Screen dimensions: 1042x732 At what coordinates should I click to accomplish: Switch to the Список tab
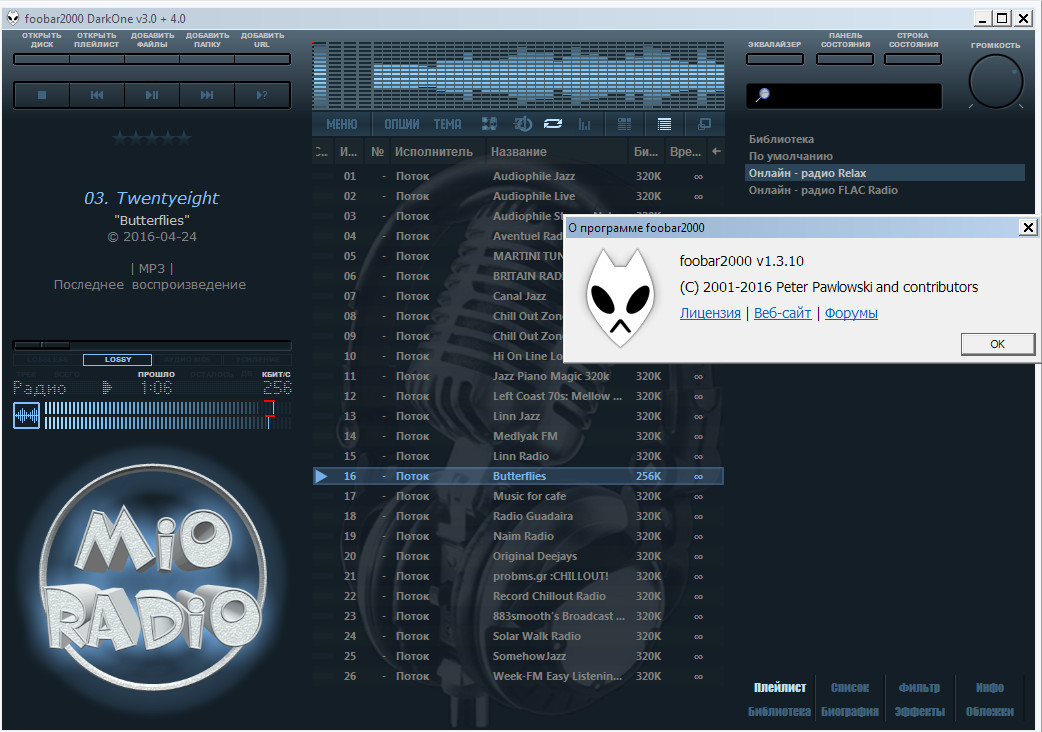(x=850, y=687)
